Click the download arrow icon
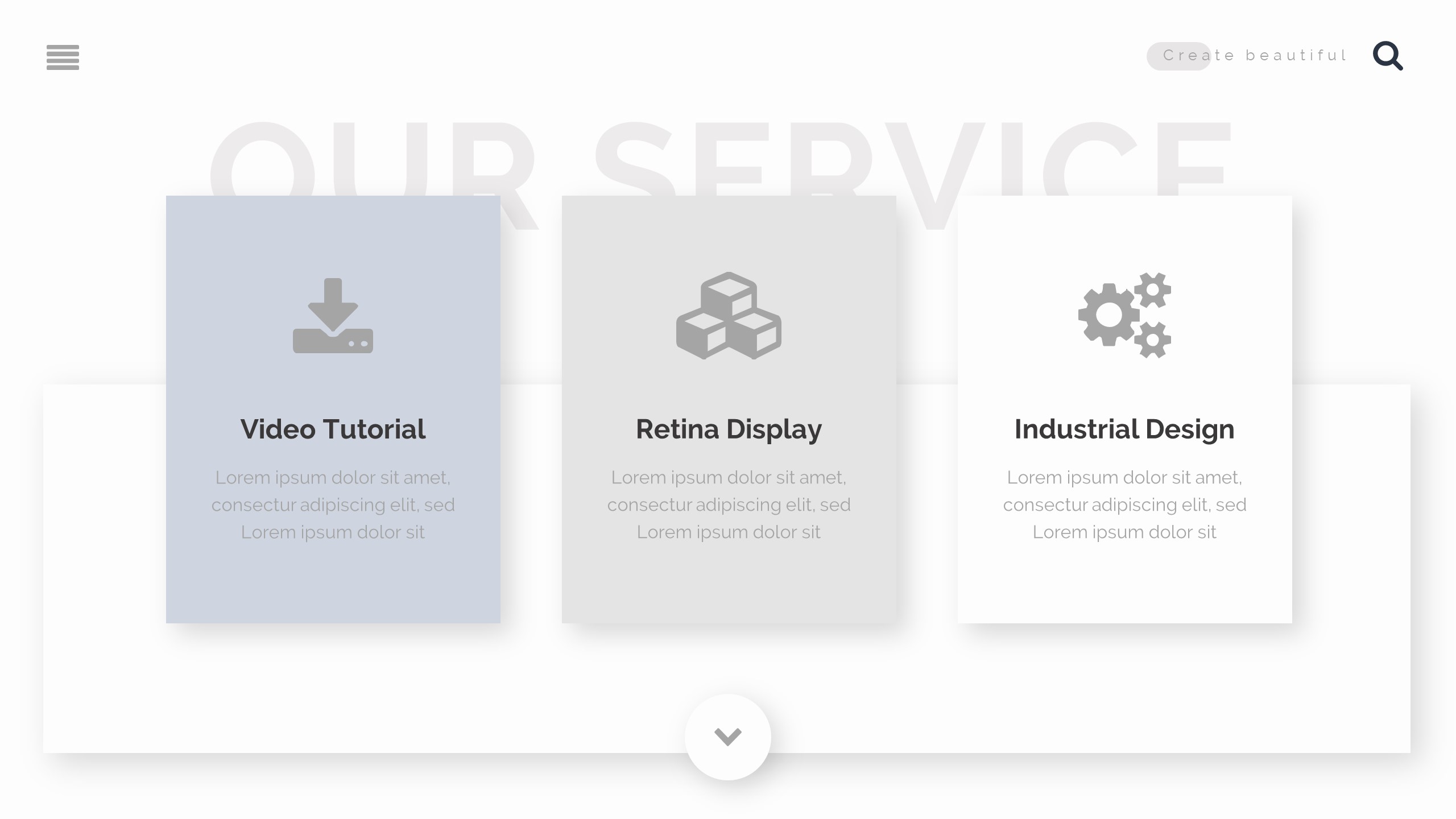Image resolution: width=1456 pixels, height=819 pixels. pyautogui.click(x=333, y=316)
